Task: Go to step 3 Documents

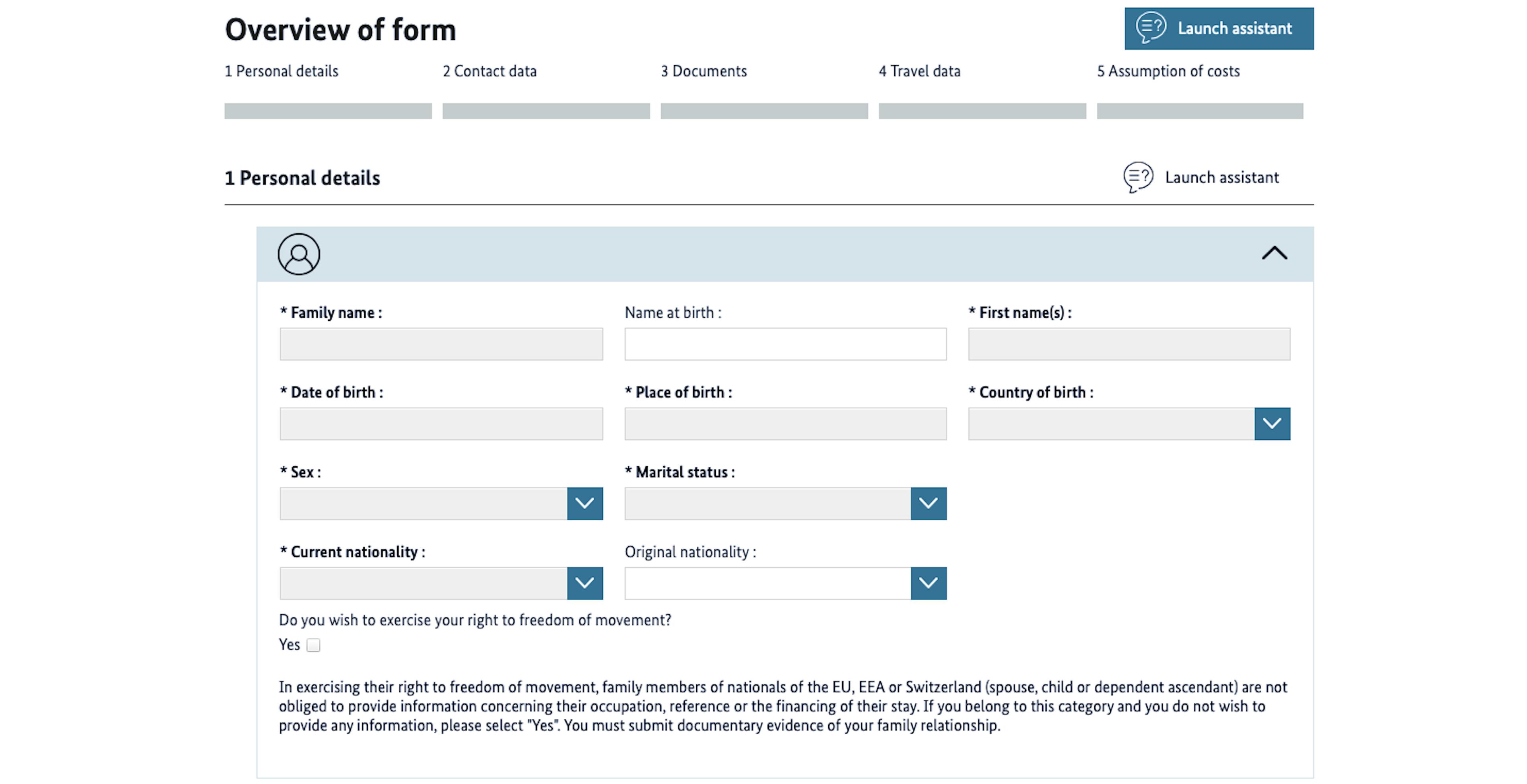Action: (x=703, y=71)
